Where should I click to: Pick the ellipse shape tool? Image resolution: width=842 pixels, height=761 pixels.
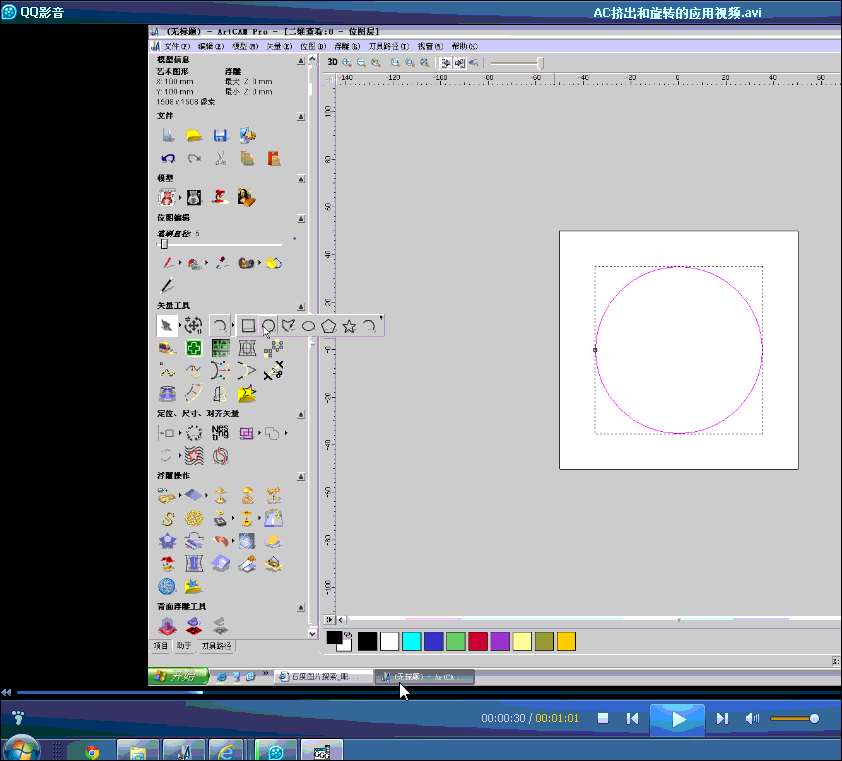click(309, 325)
